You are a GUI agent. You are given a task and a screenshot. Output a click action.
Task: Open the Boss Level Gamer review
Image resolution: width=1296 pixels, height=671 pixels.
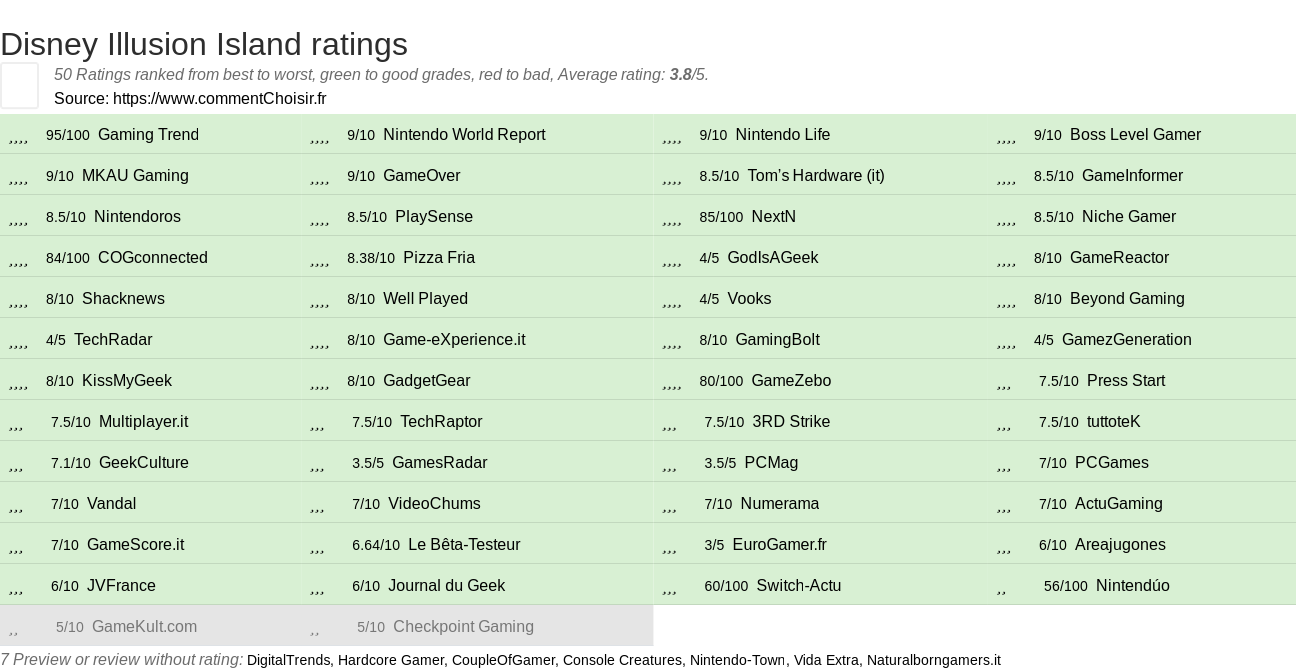click(1135, 135)
